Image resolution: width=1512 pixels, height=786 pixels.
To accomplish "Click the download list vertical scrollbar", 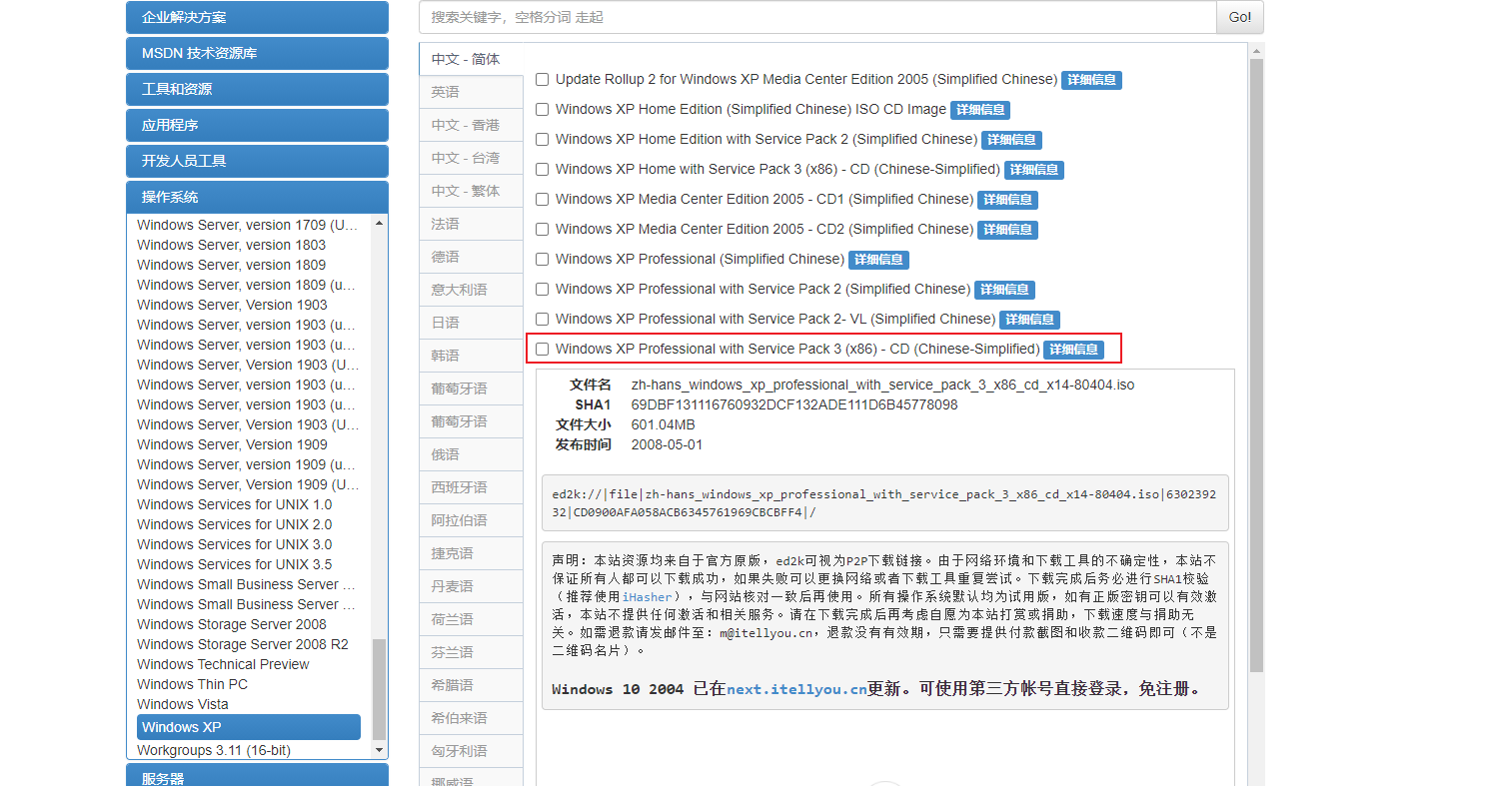I will click(x=1256, y=366).
